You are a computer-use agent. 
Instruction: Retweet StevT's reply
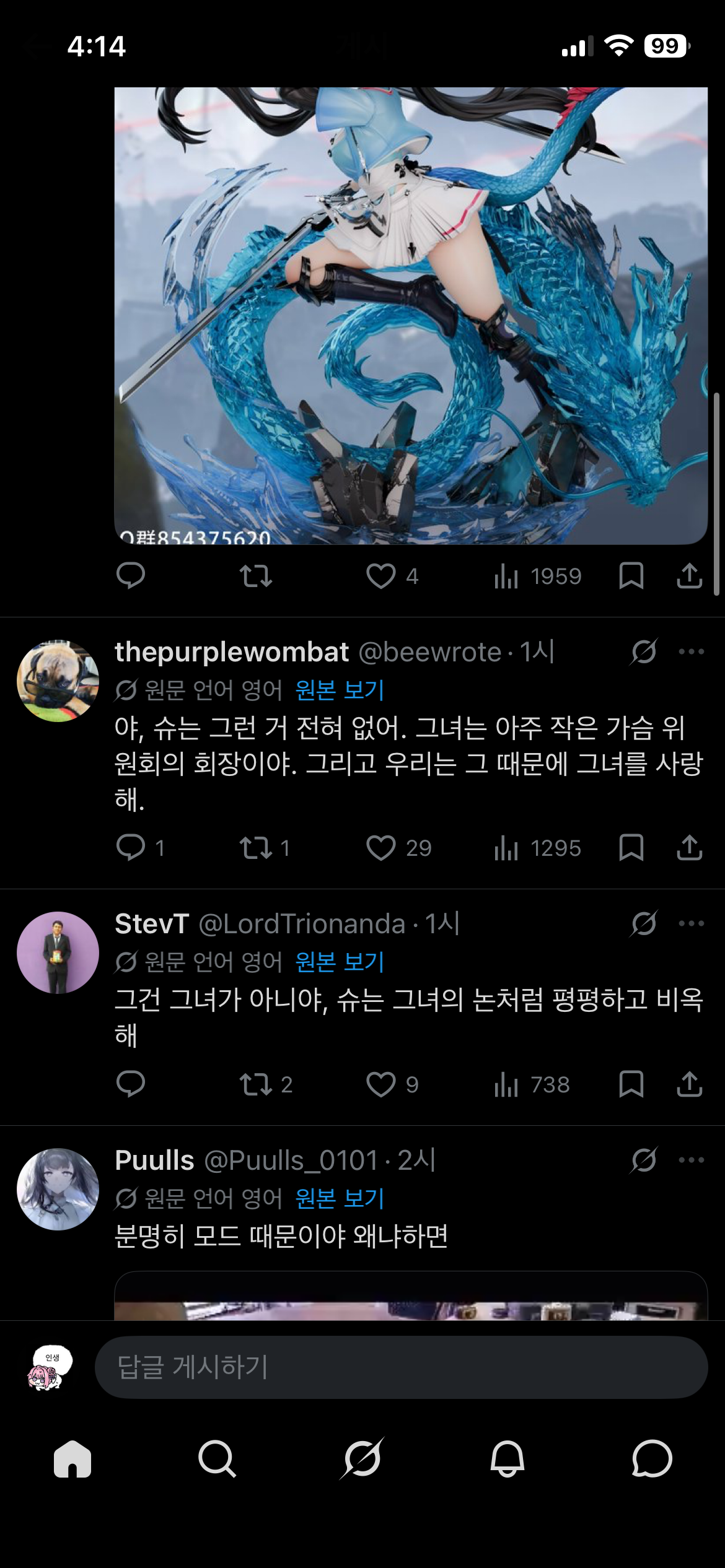(x=265, y=1084)
